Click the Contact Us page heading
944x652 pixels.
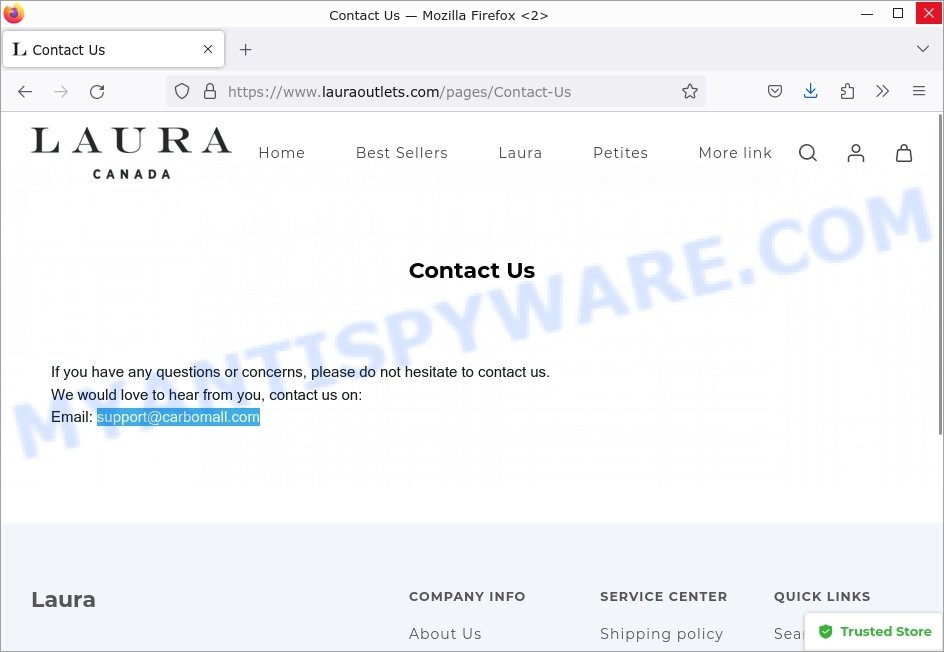click(472, 270)
